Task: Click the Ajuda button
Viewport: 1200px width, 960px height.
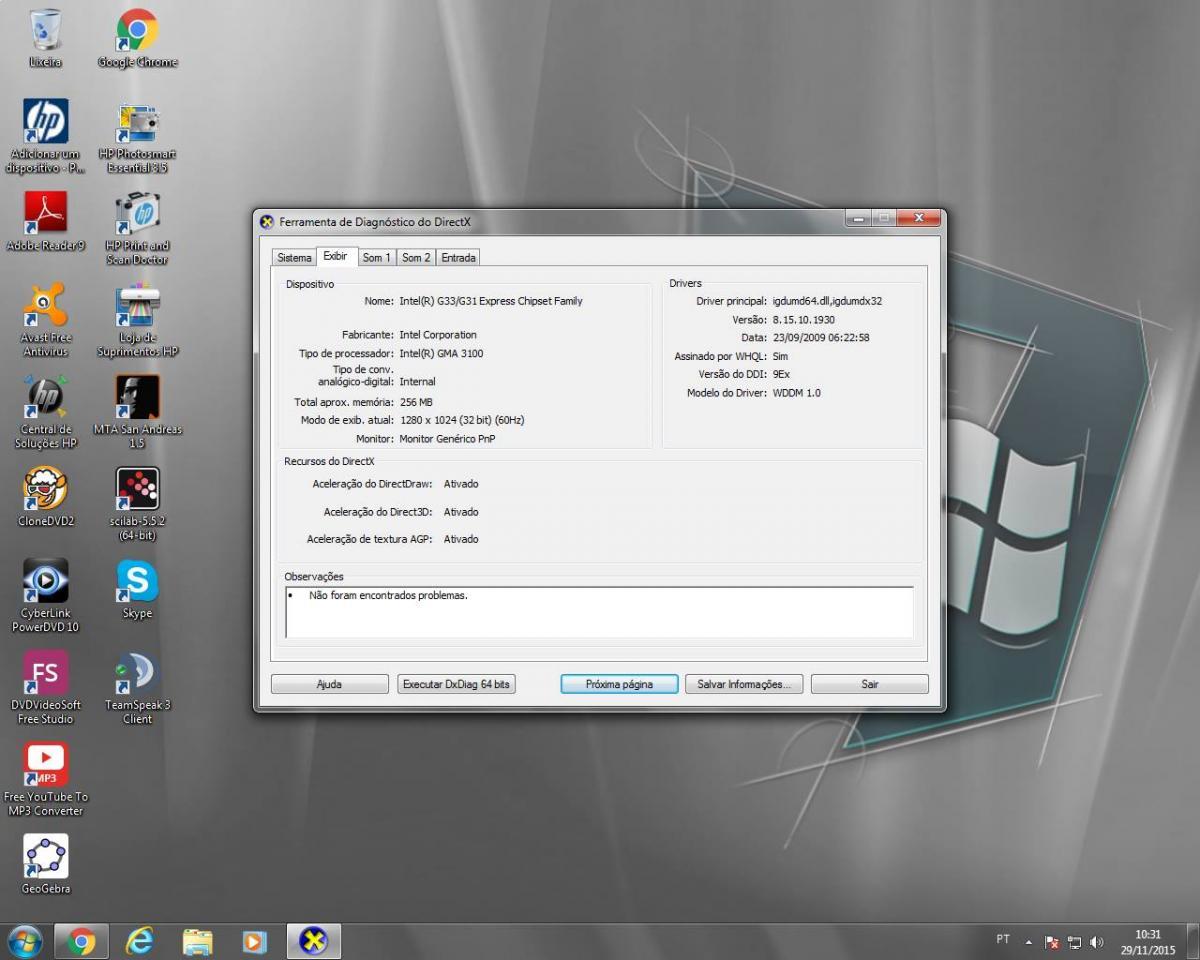Action: coord(329,684)
